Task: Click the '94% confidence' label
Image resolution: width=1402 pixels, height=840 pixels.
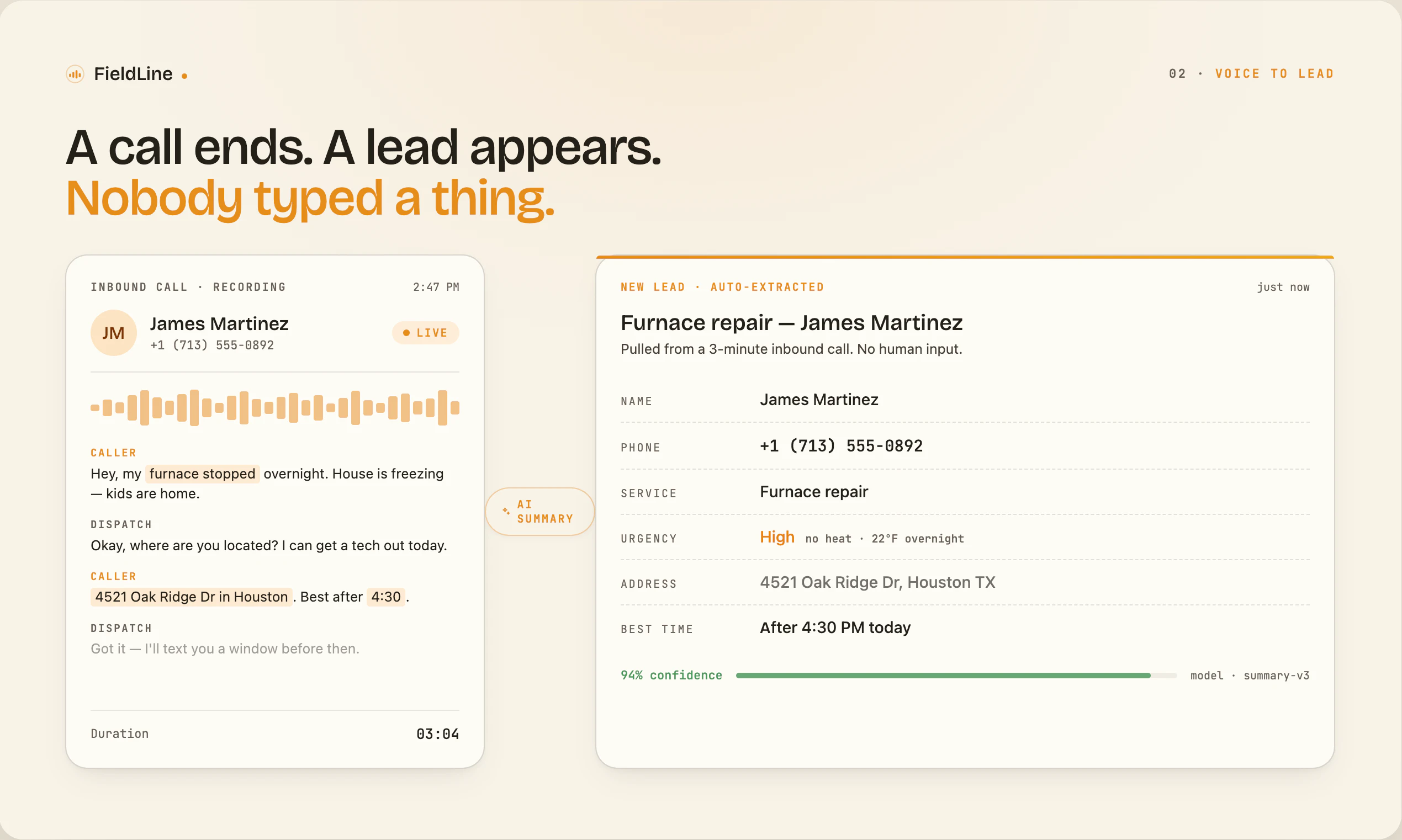Action: tap(671, 676)
